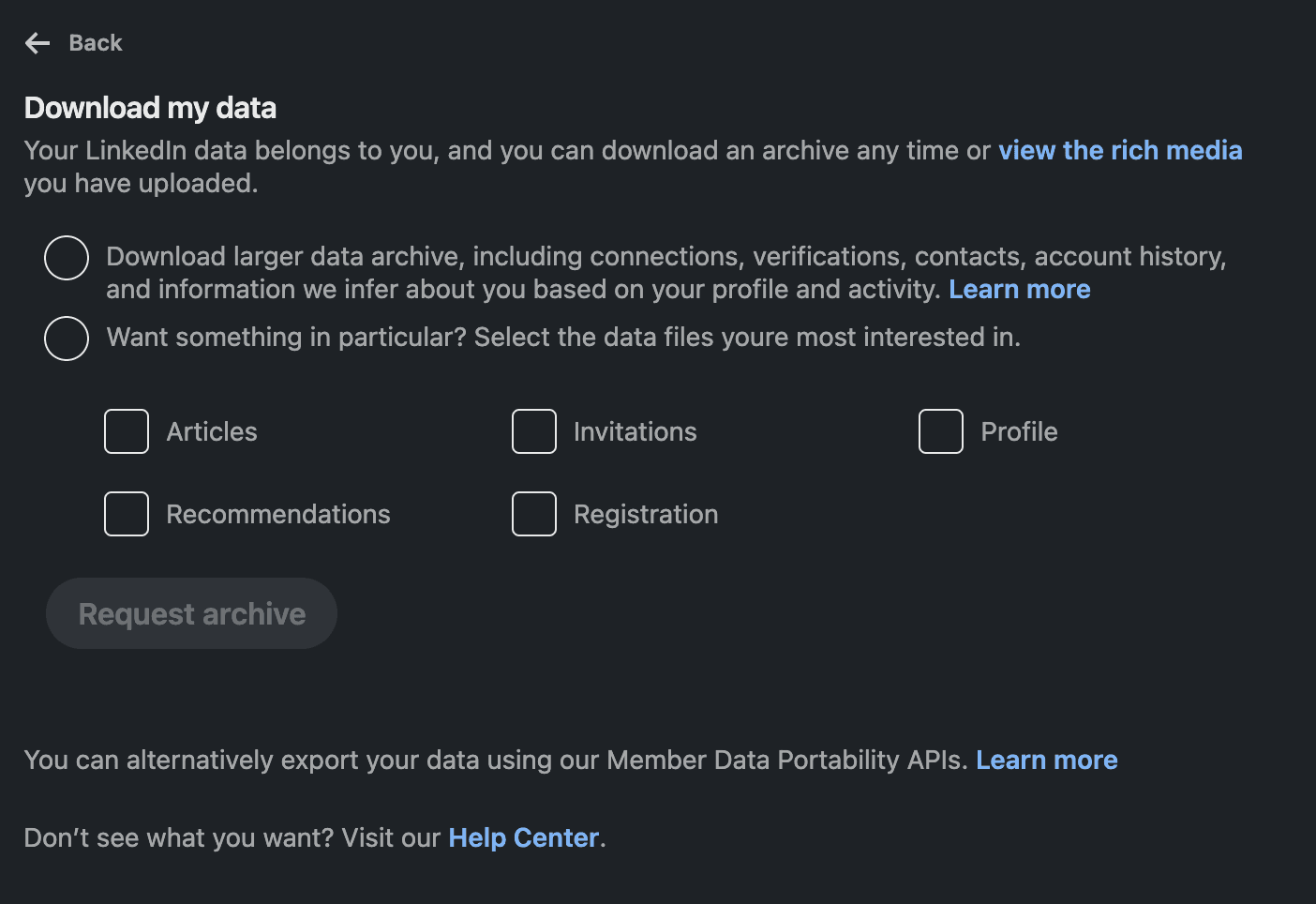Disable the Invitations checkbox
The height and width of the screenshot is (904, 1316).
[533, 431]
